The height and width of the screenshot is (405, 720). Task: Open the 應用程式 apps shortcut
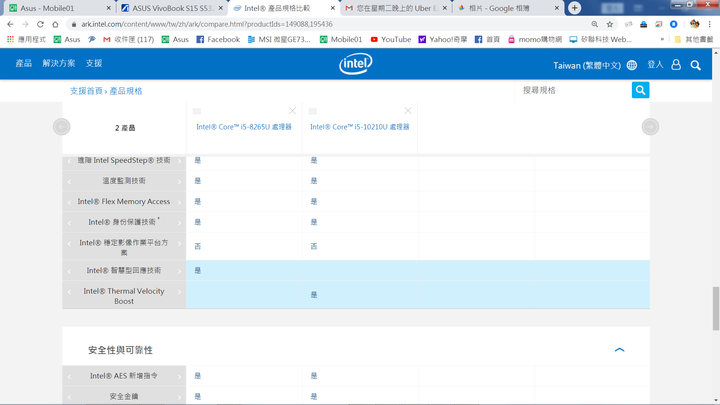click(26, 39)
